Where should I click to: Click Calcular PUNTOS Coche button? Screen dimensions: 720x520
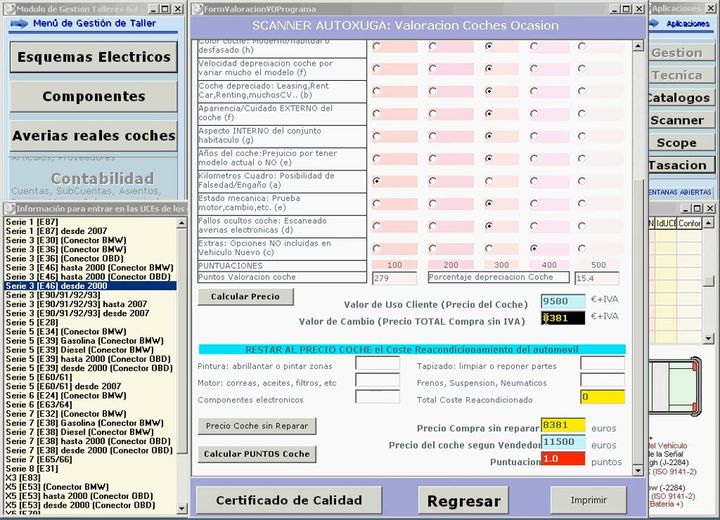[x=257, y=454]
